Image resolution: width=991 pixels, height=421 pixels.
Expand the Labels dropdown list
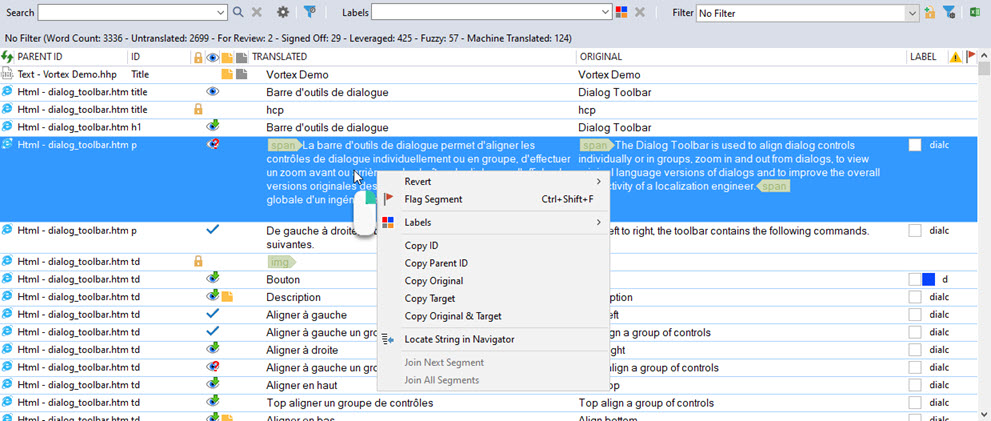click(x=605, y=13)
